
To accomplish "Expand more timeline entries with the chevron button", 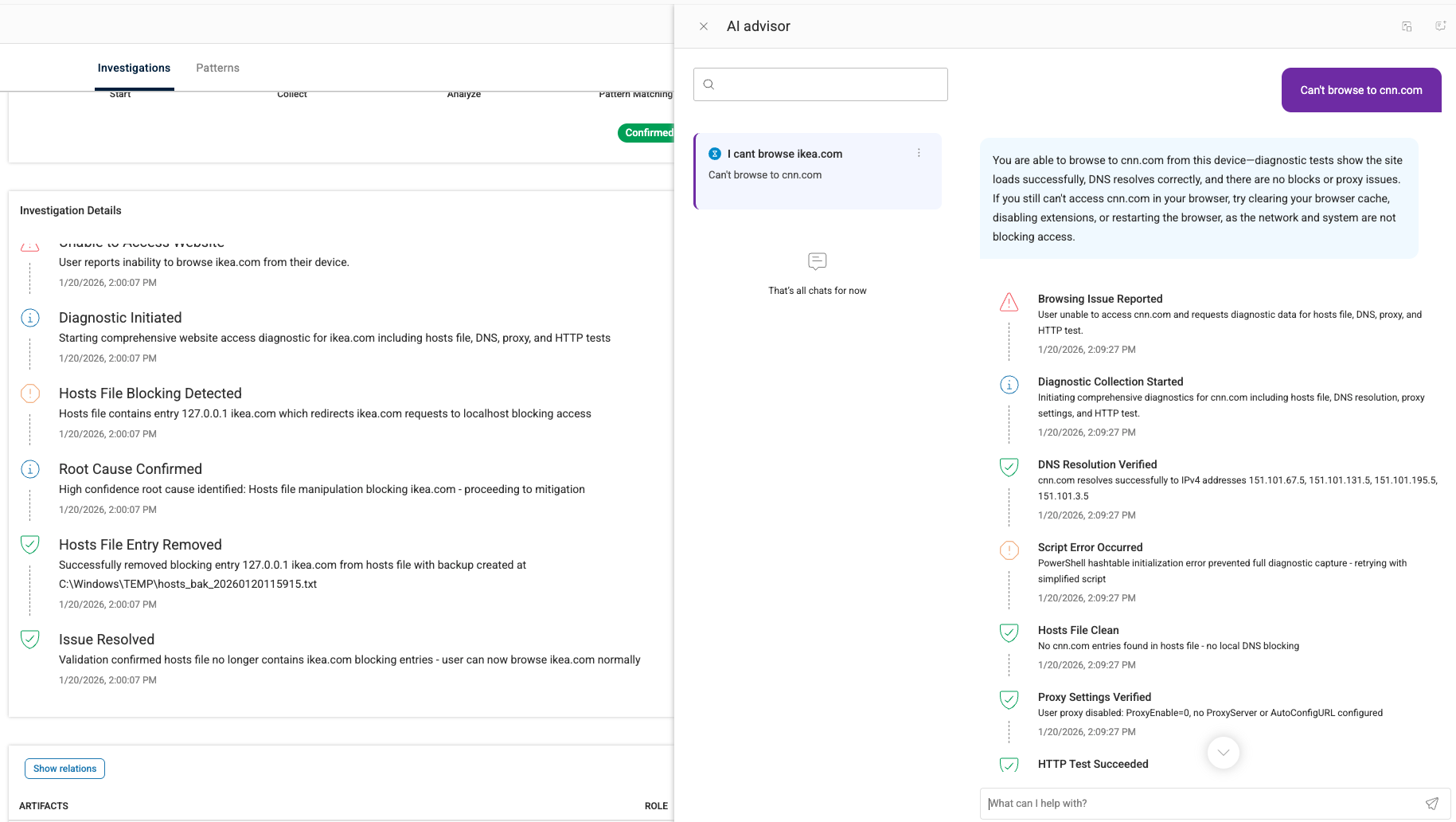I will click(x=1223, y=752).
